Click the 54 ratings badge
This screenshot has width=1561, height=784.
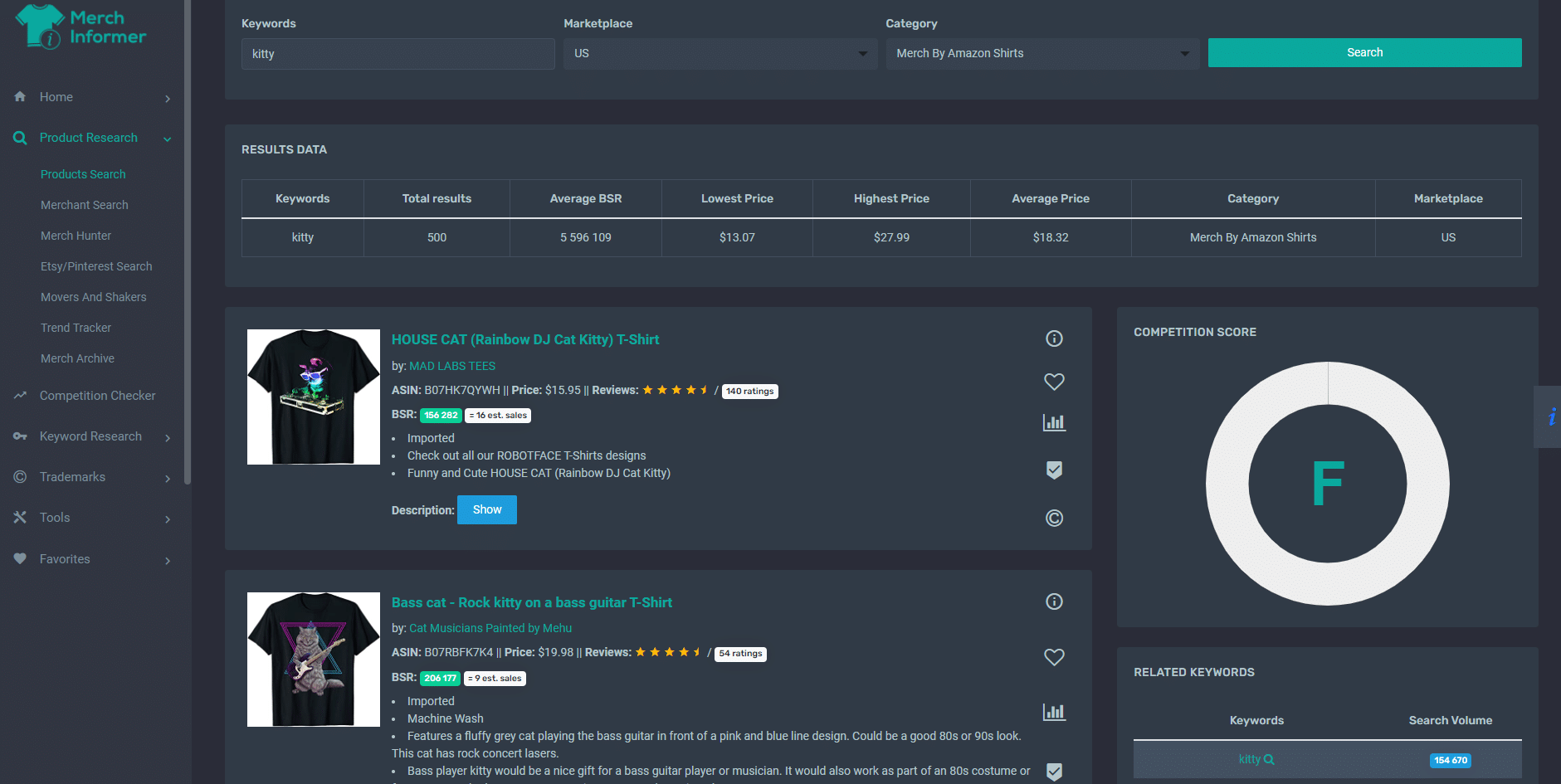point(740,654)
